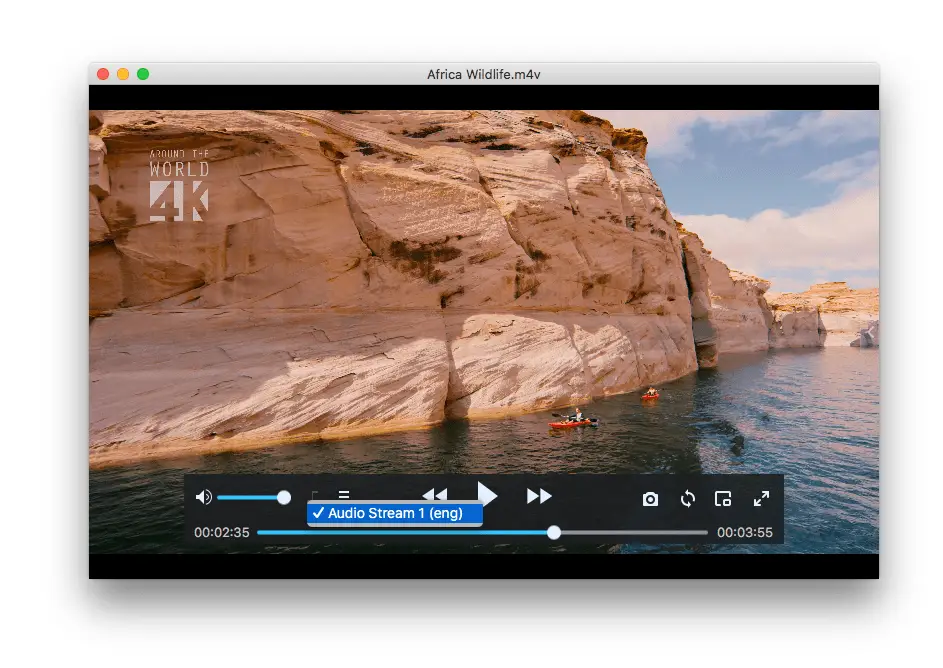Toggle loop with the circular-arrows icon
The width and height of the screenshot is (943, 668).
coord(687,498)
